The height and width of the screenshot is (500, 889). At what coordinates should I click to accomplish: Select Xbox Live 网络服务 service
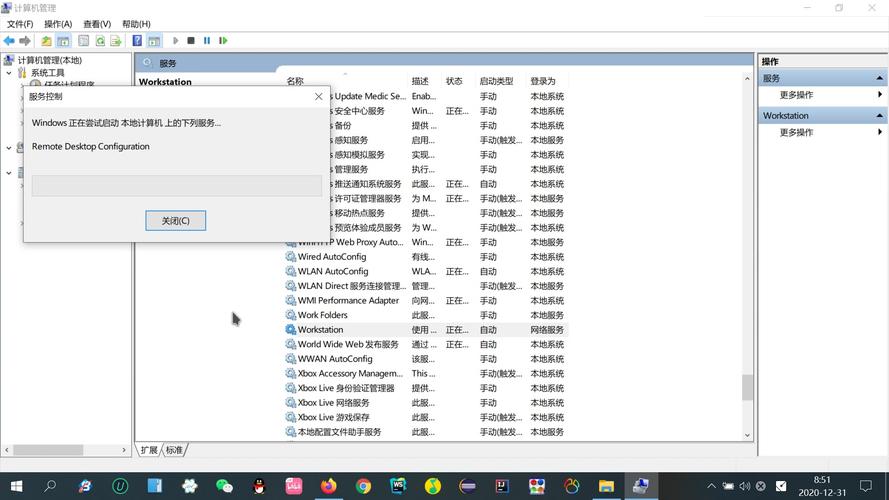click(333, 403)
